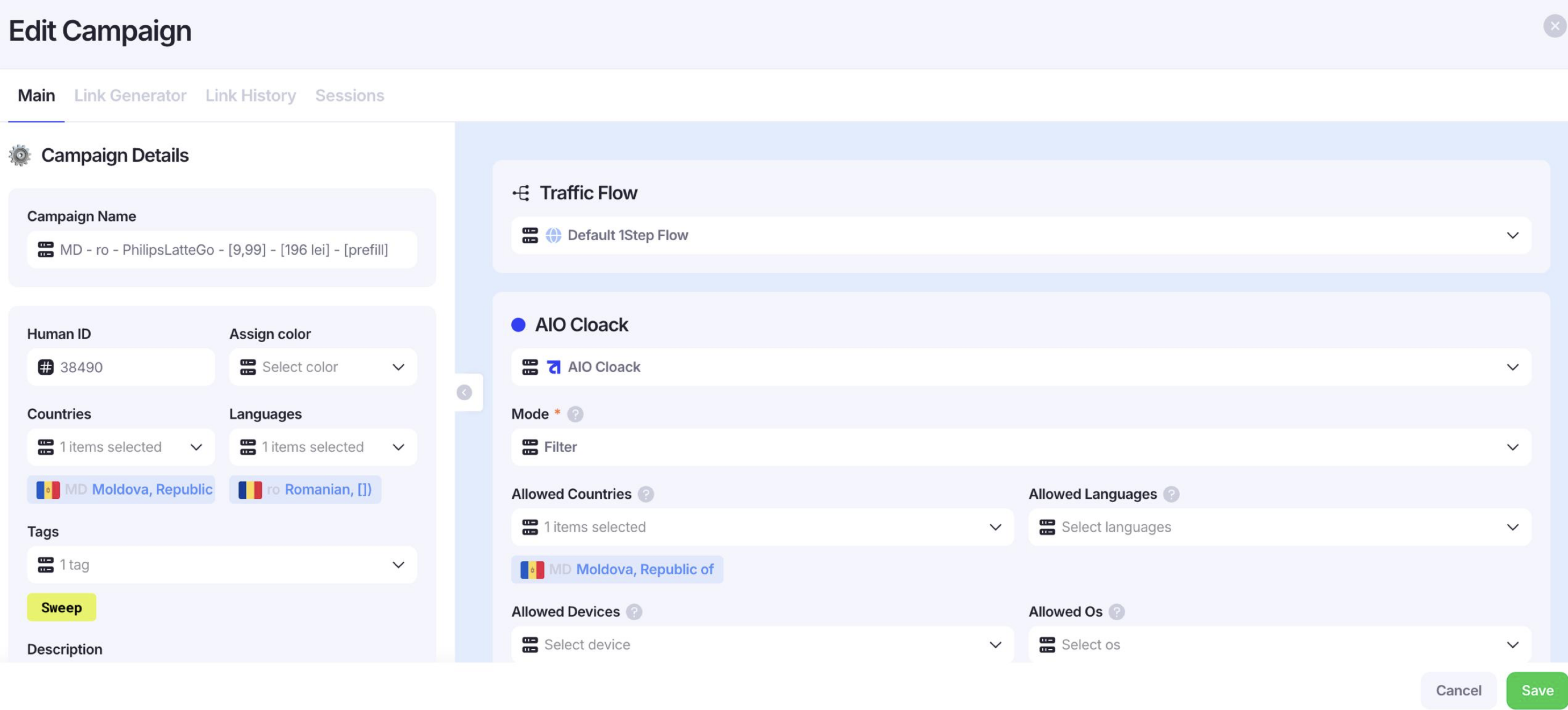Open the Allowed Devices dropdown

(x=762, y=645)
